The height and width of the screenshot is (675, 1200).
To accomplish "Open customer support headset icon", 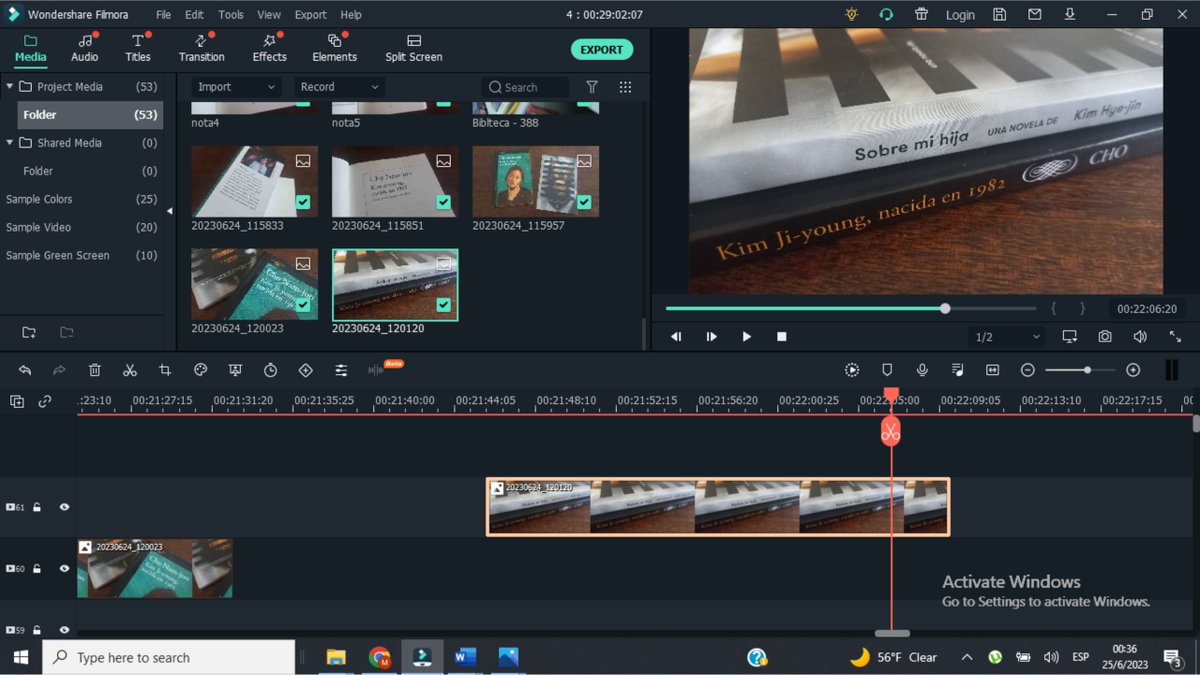I will tap(886, 14).
